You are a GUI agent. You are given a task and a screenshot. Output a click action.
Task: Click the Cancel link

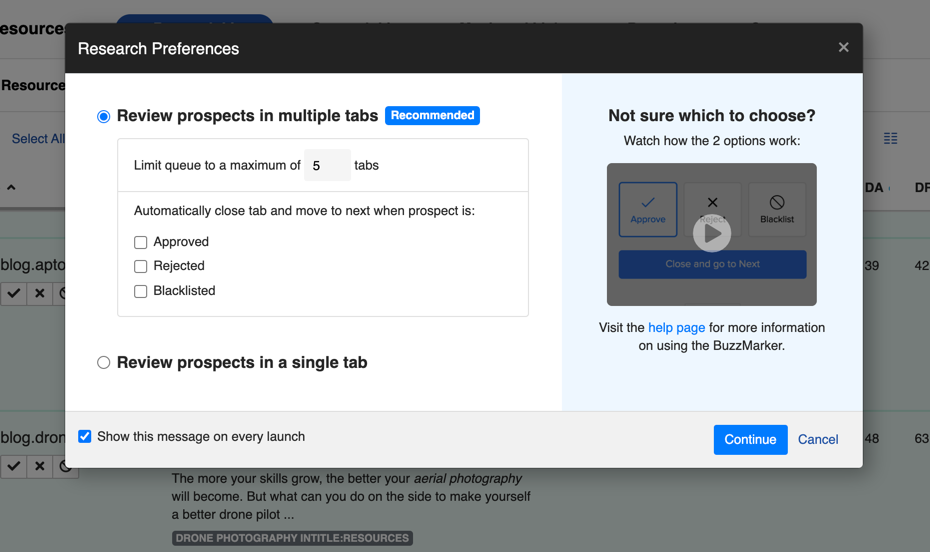[x=817, y=439]
